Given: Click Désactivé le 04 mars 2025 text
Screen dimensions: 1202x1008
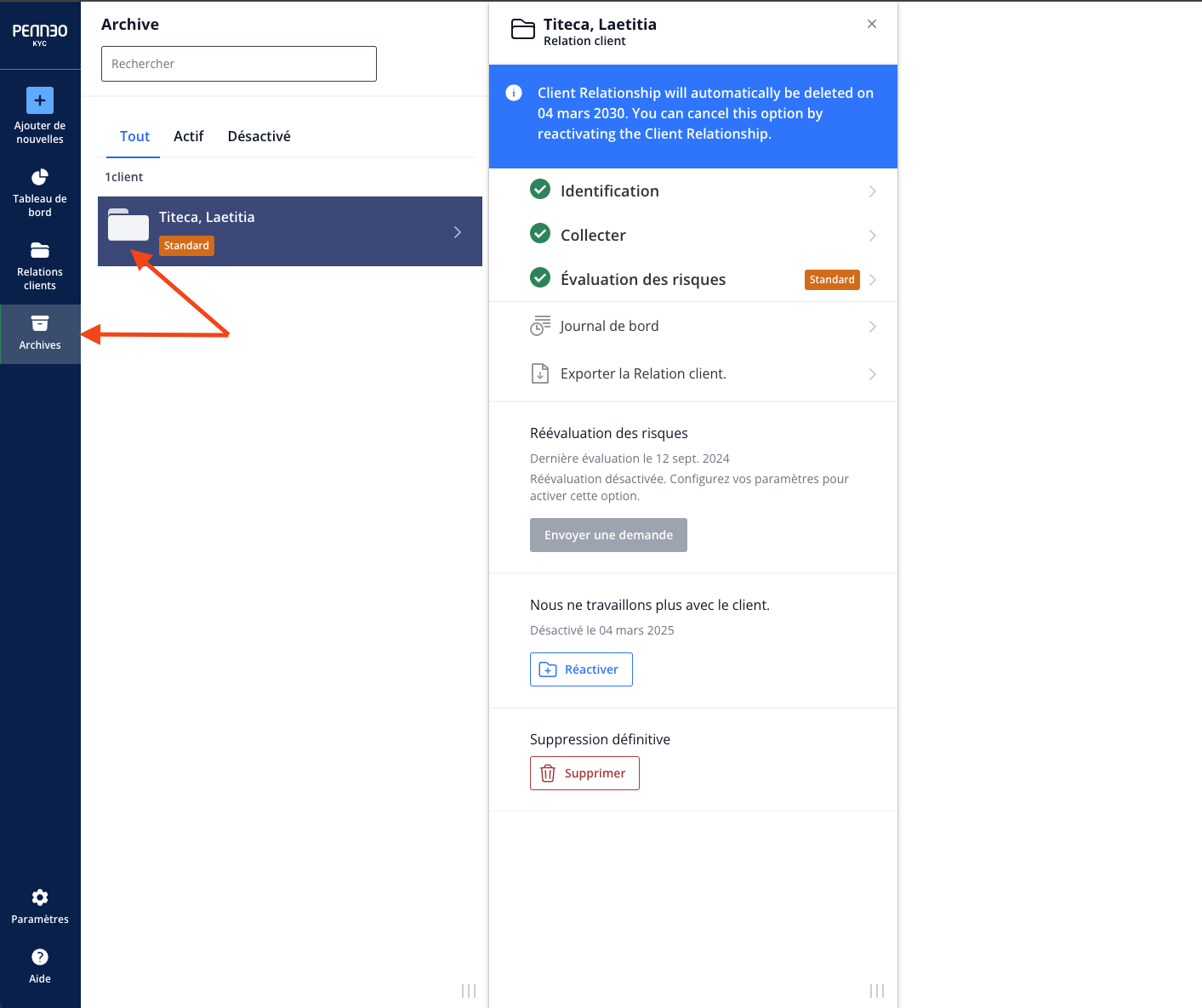Looking at the screenshot, I should 602,630.
